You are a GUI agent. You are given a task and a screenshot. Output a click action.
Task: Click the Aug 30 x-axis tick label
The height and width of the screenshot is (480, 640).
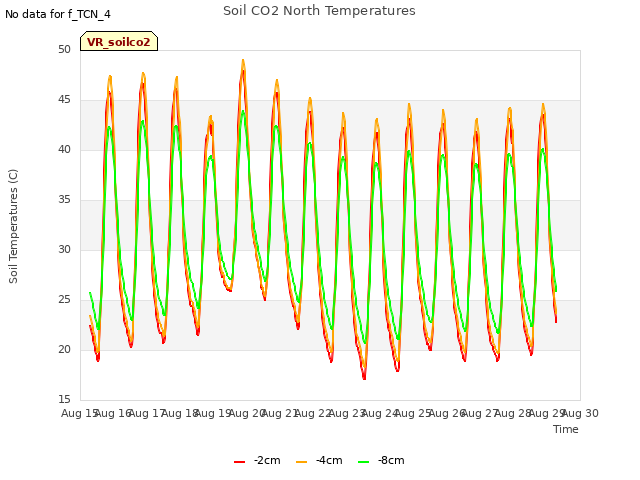coord(580,413)
